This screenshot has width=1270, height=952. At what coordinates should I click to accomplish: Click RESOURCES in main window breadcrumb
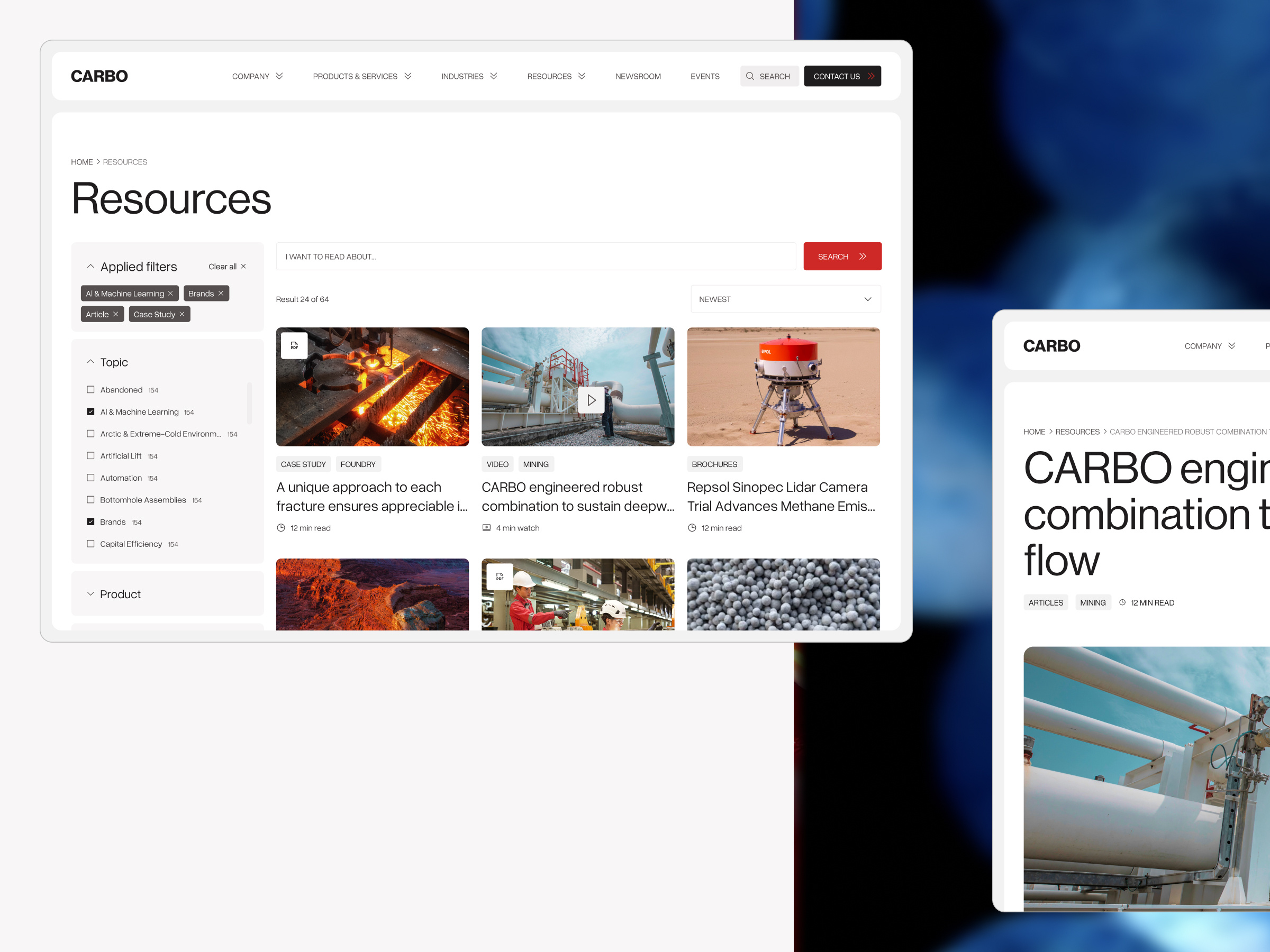tap(125, 162)
